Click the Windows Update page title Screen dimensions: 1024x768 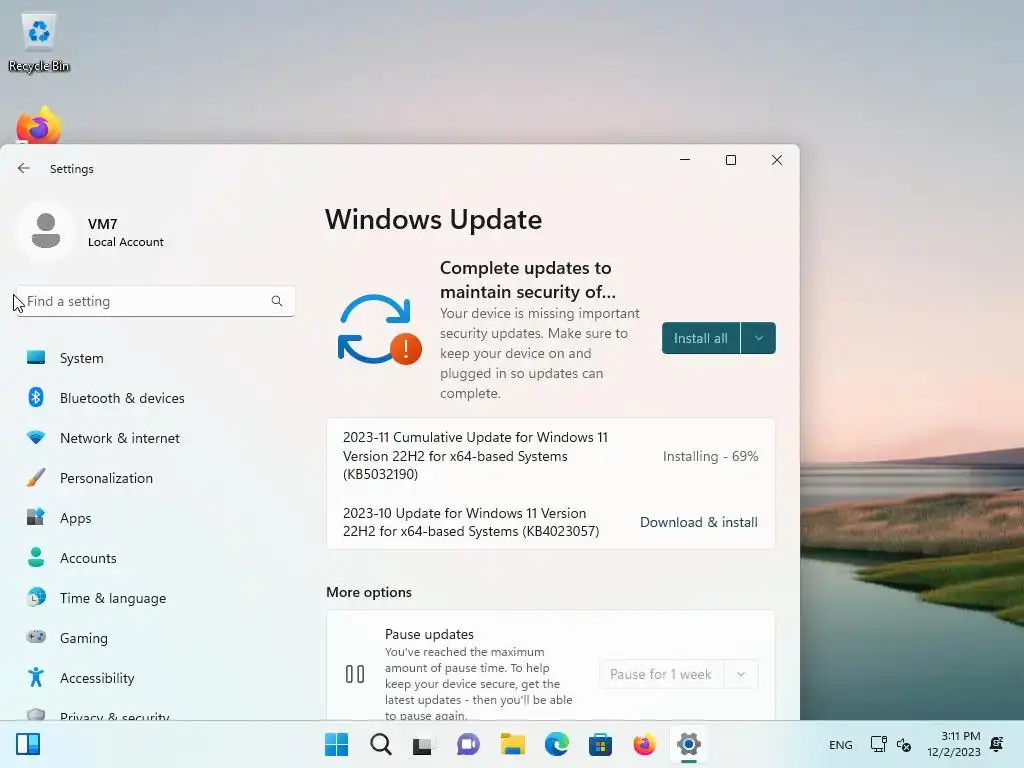pos(434,219)
